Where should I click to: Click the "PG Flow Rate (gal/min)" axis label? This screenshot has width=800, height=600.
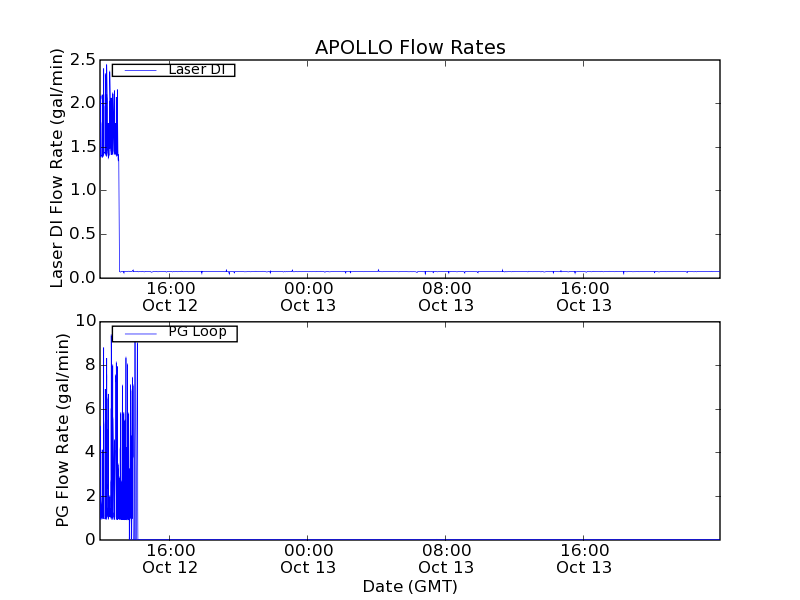click(63, 430)
